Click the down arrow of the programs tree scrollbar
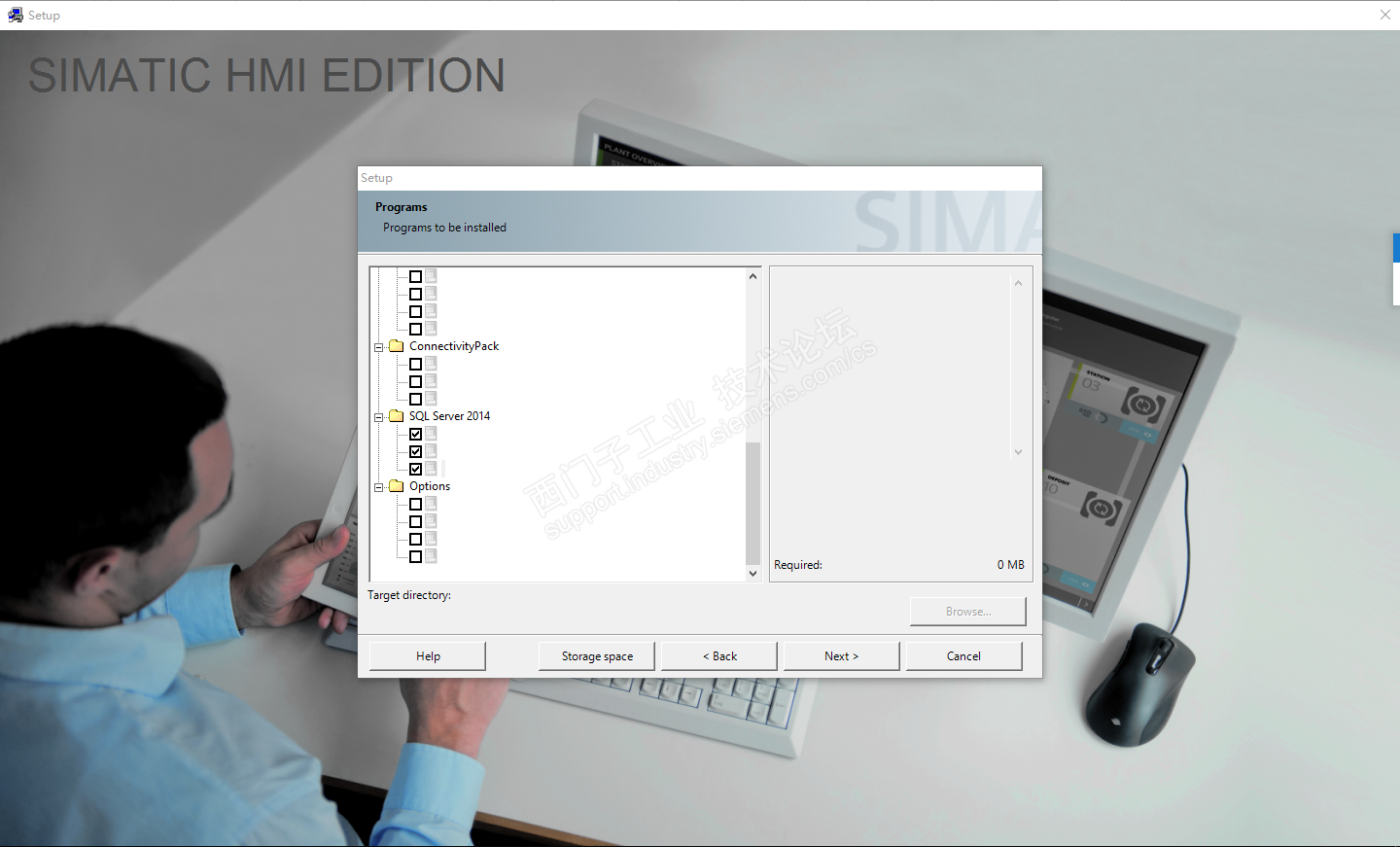1400x847 pixels. point(752,574)
